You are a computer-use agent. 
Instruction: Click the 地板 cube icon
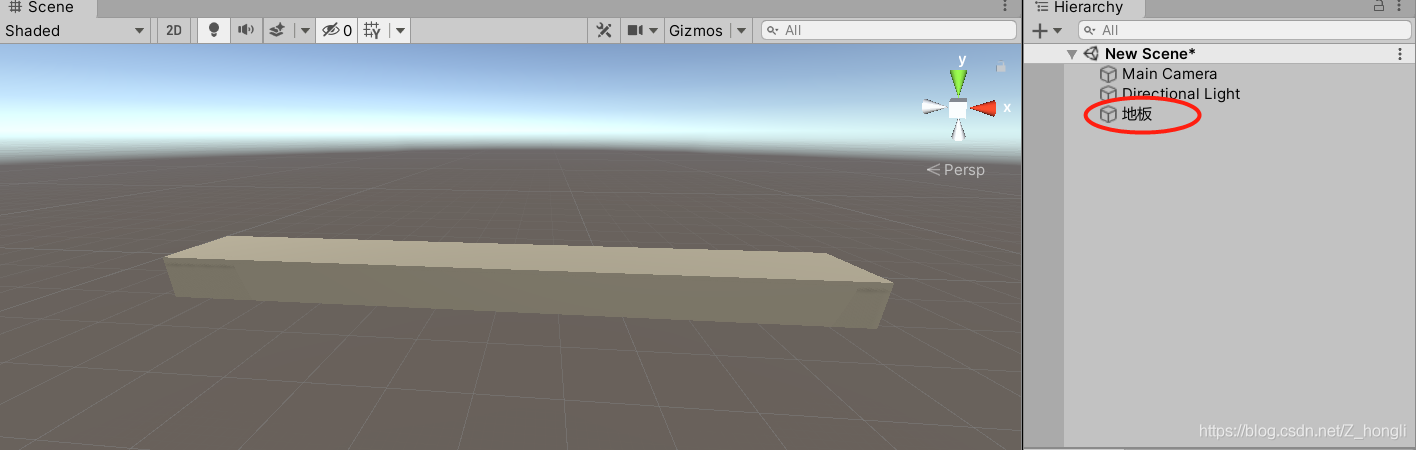[x=1108, y=114]
